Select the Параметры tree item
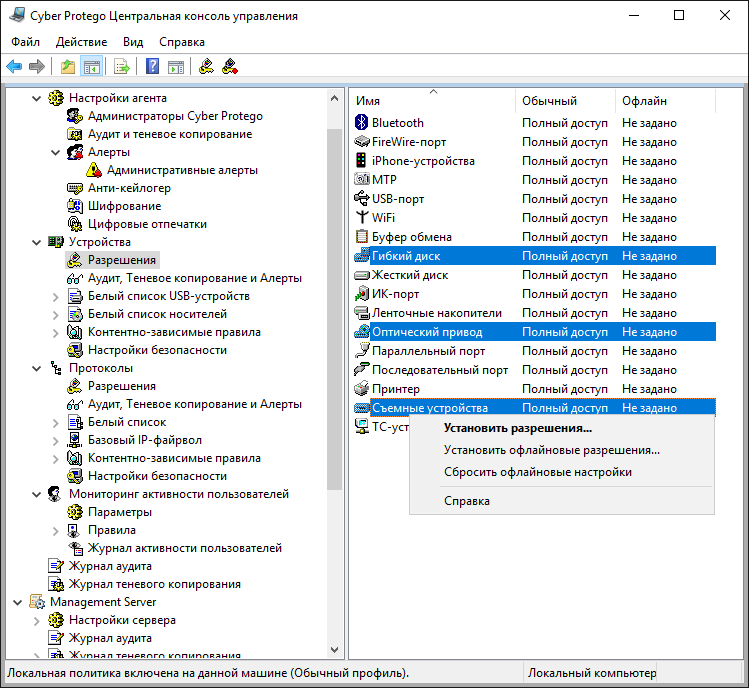This screenshot has height=688, width=749. (x=119, y=512)
